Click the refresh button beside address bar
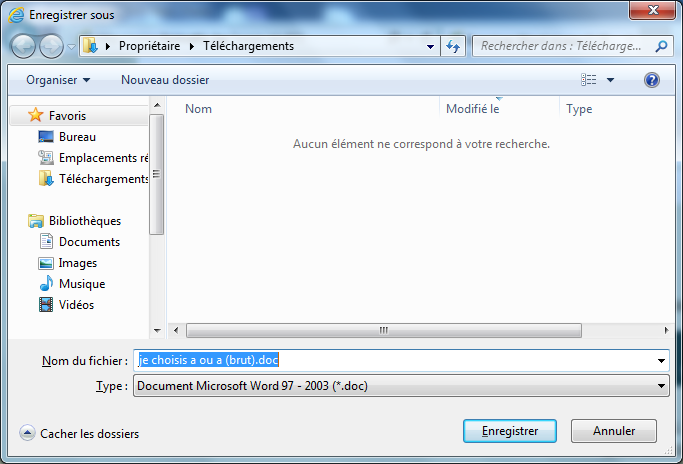683x464 pixels. [453, 46]
